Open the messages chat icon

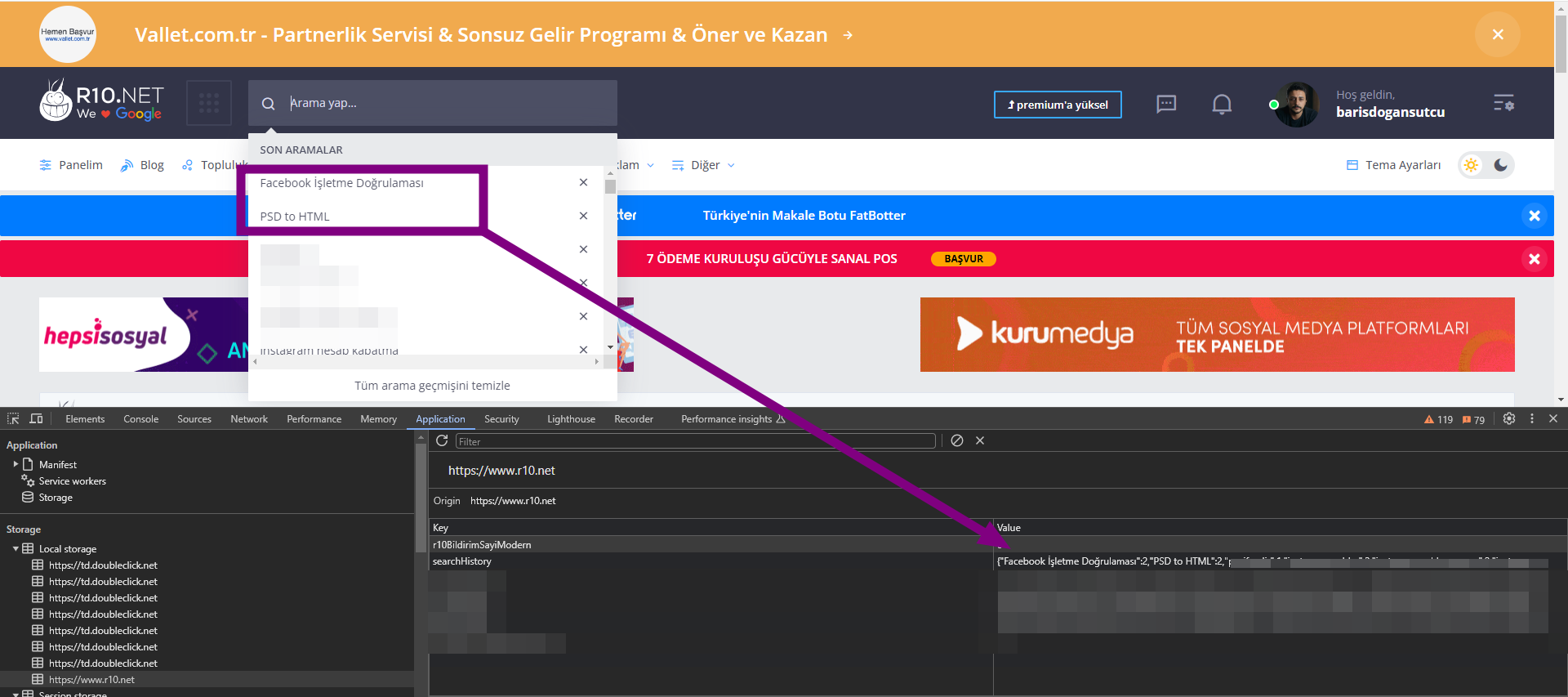click(x=1166, y=104)
